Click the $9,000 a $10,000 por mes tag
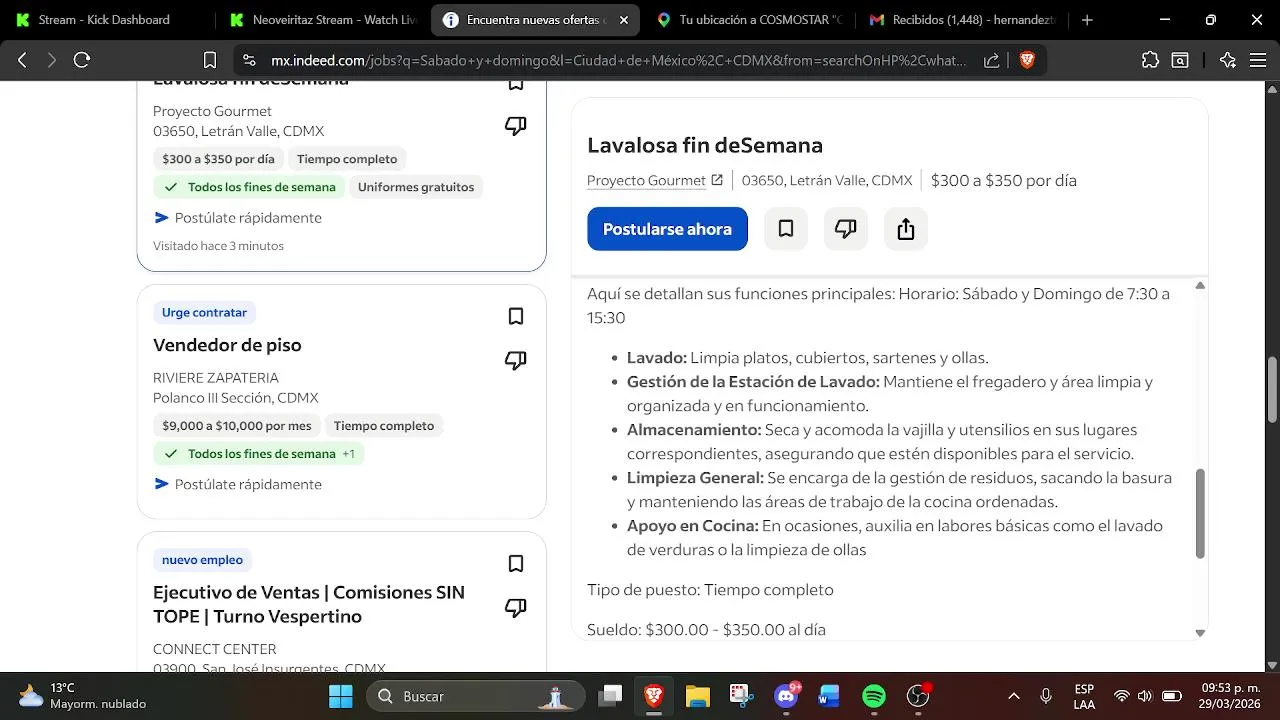Image resolution: width=1280 pixels, height=720 pixels. pyautogui.click(x=237, y=426)
